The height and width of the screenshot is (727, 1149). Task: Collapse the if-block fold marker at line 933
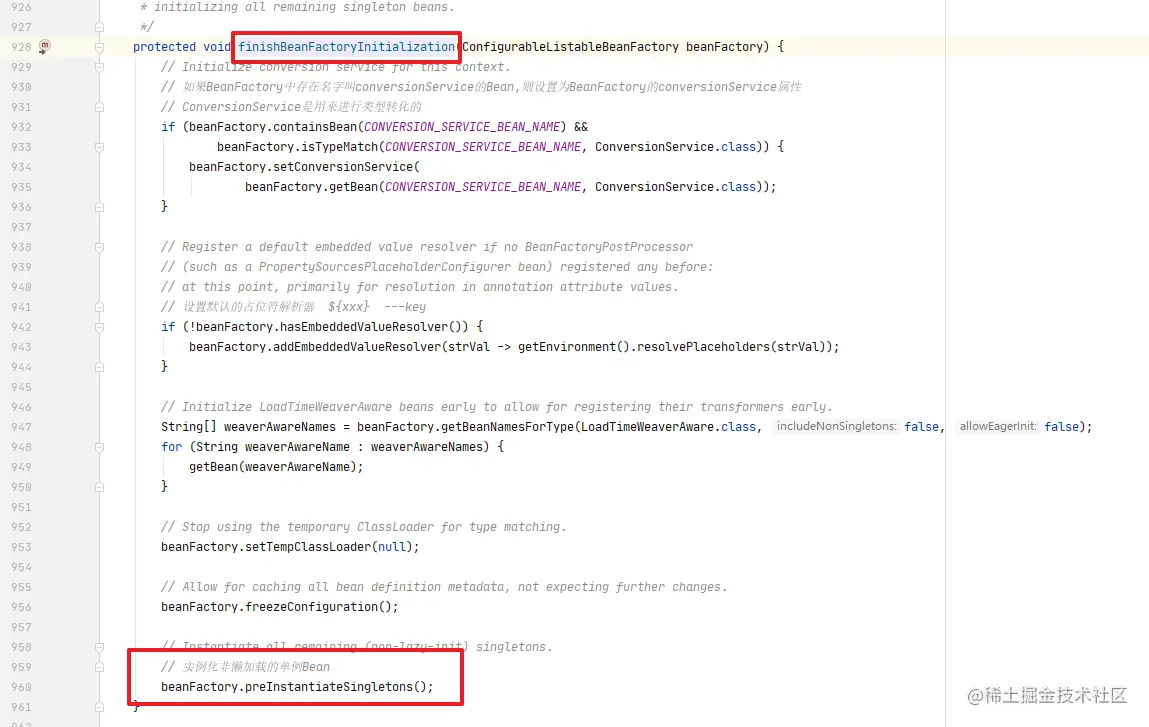99,147
